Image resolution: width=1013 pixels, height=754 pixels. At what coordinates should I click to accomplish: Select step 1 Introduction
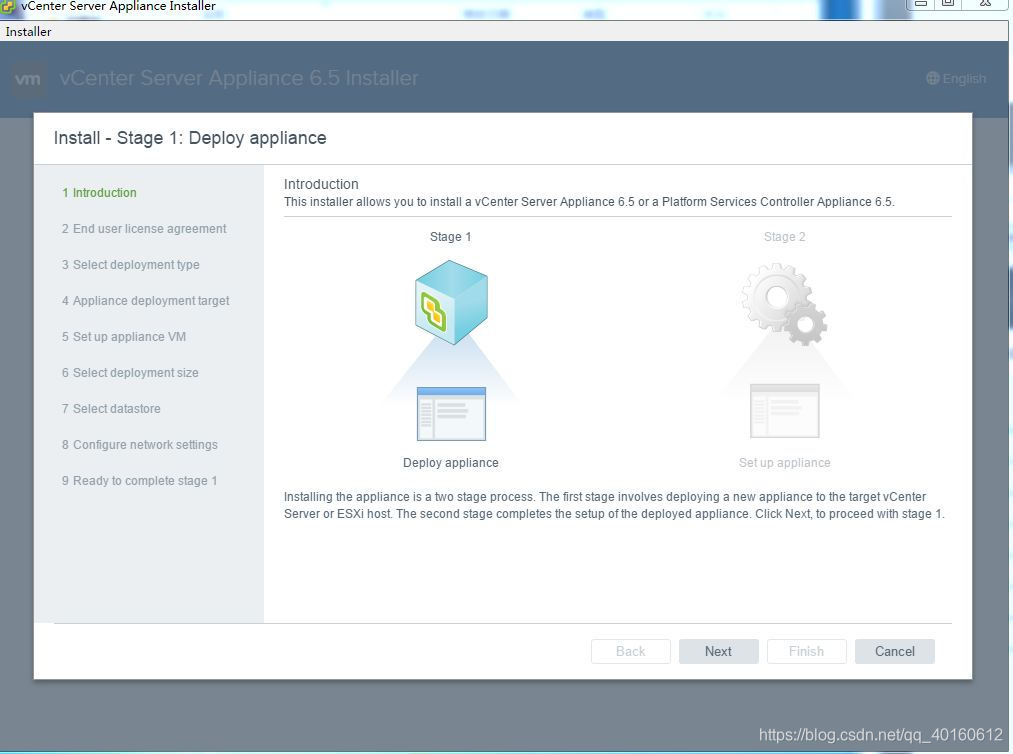(x=99, y=193)
